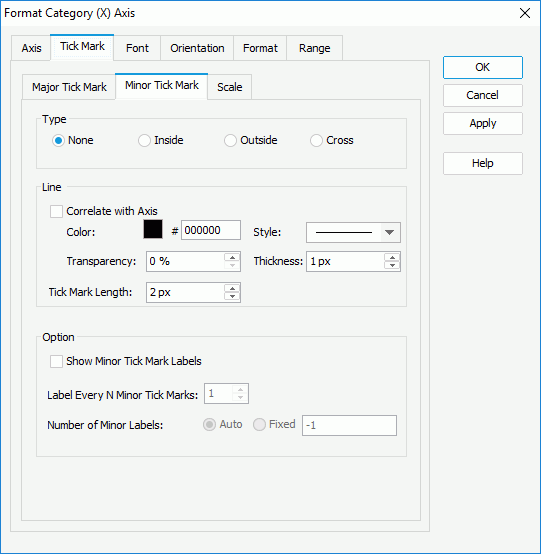Select the Tick Mark tab
Viewport: 541px width, 554px height.
point(82,47)
